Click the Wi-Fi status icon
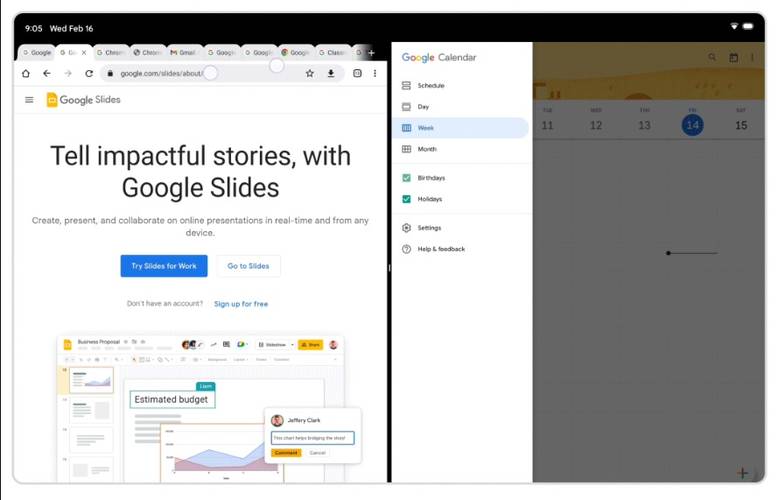This screenshot has width=778, height=500. pos(734,26)
